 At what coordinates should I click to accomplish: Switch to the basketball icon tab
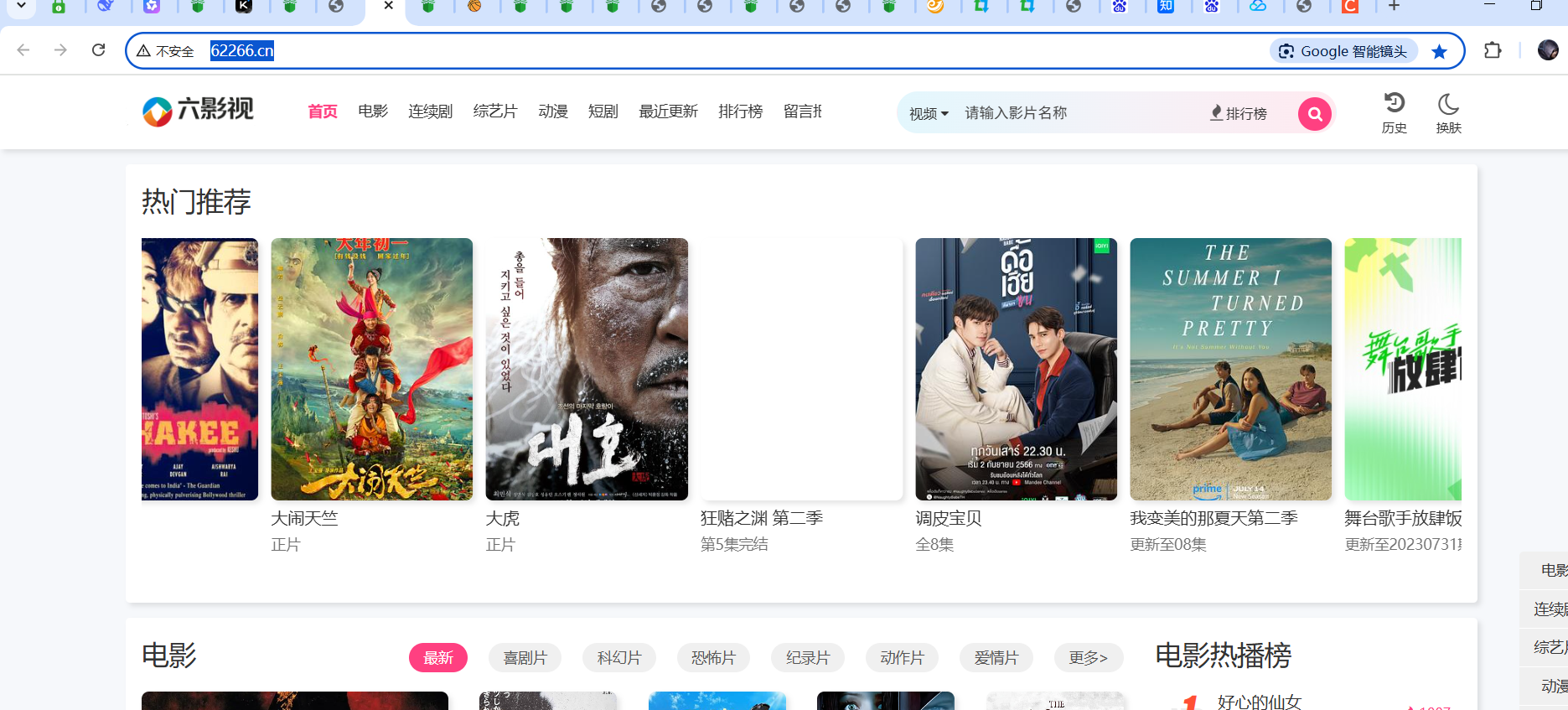[x=474, y=6]
